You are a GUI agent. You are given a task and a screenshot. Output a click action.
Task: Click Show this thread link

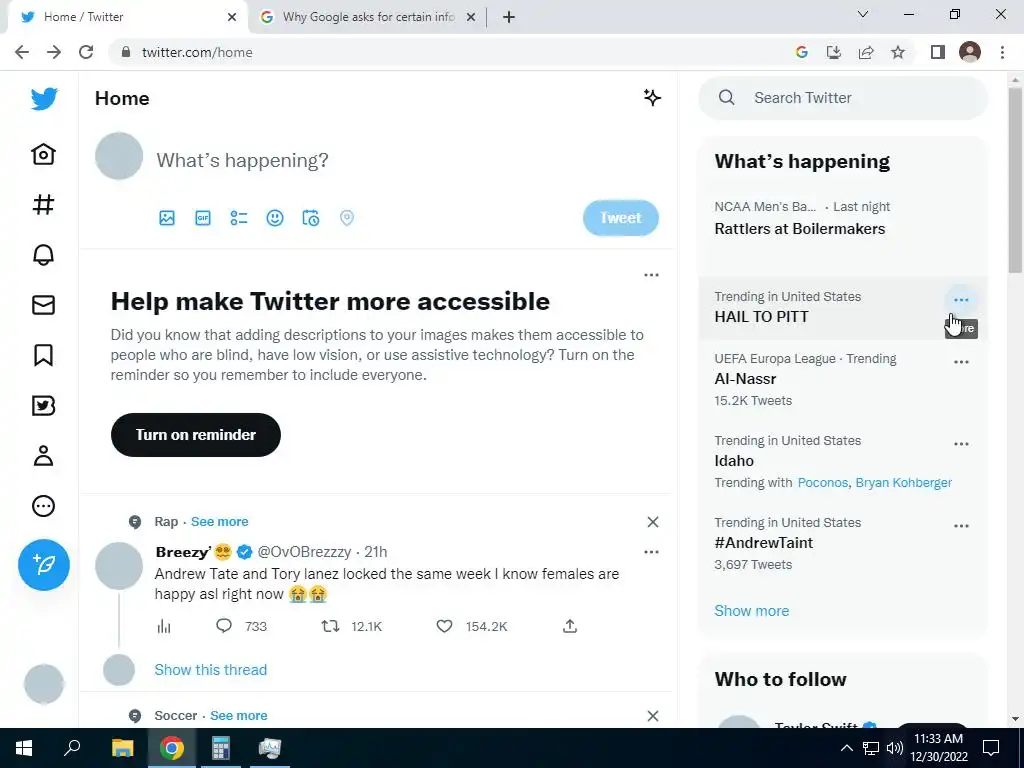tap(211, 670)
